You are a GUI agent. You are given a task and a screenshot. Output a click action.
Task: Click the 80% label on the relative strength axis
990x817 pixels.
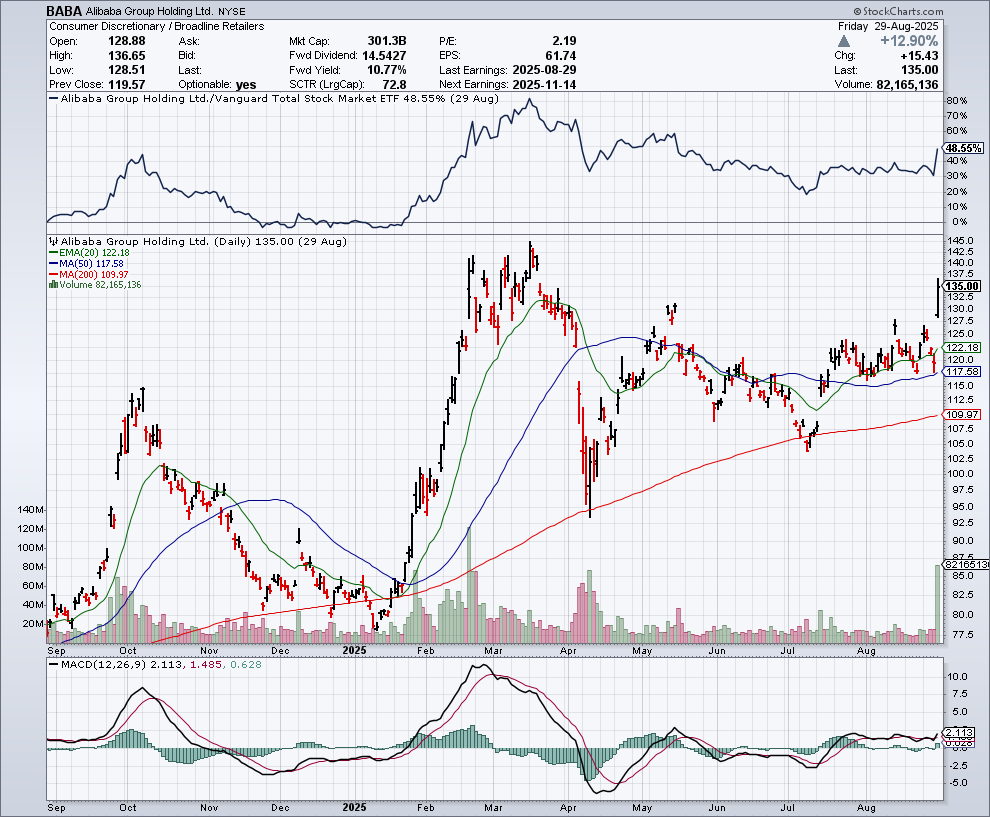click(957, 101)
